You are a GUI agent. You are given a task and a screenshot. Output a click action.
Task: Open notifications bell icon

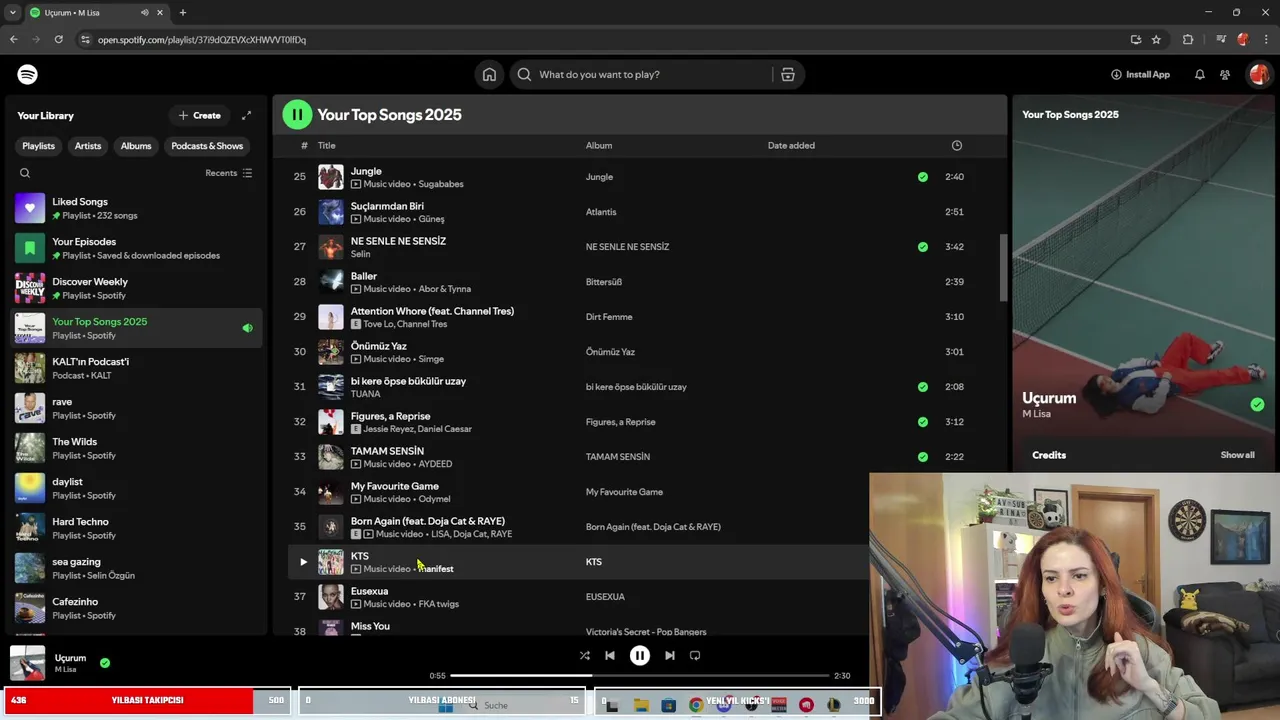tap(1199, 74)
